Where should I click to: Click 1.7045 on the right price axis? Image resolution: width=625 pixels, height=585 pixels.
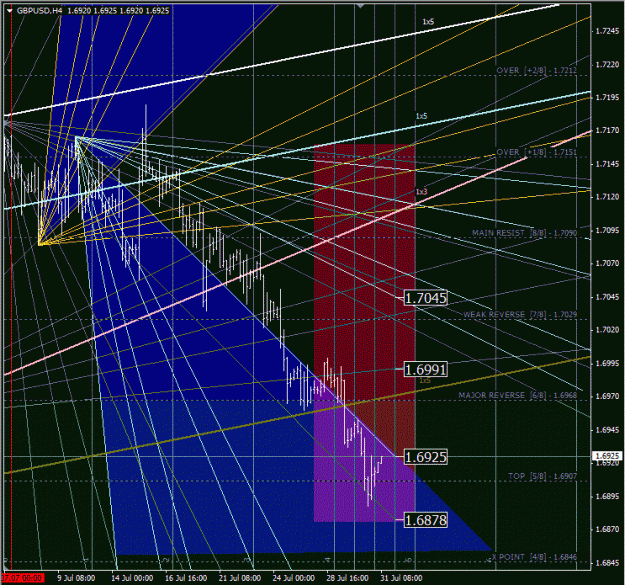click(x=607, y=297)
